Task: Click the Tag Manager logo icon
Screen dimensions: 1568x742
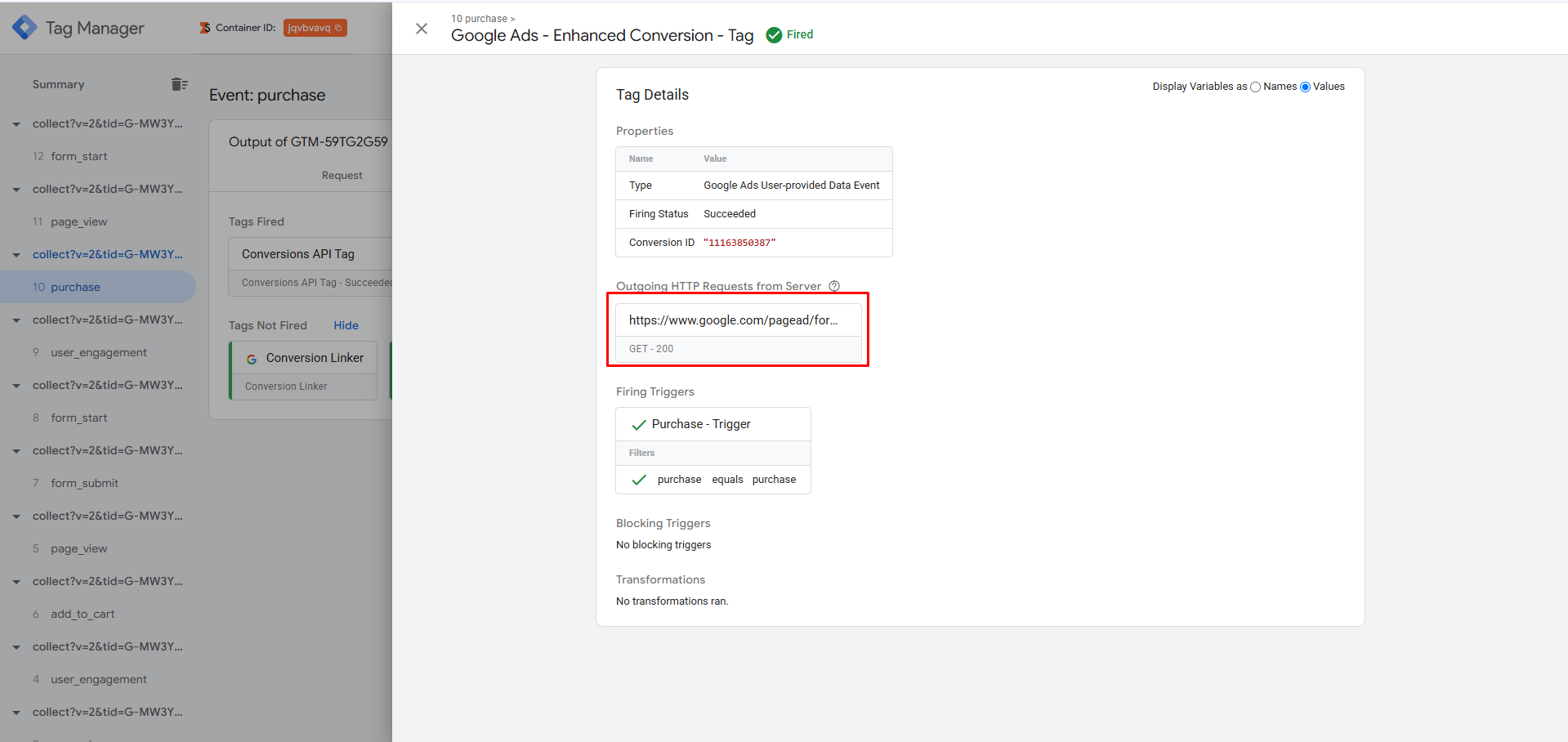Action: (x=25, y=28)
